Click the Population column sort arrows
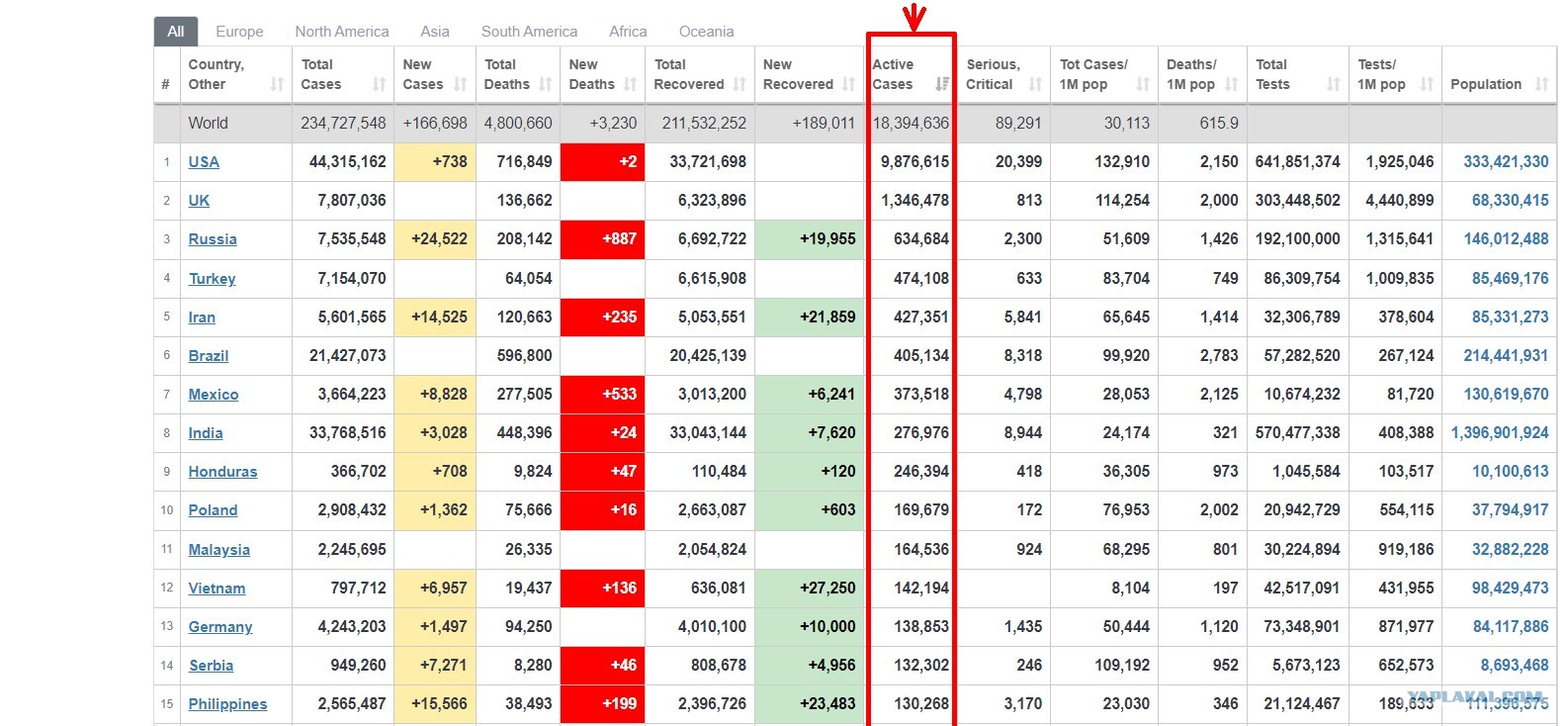 1542,85
